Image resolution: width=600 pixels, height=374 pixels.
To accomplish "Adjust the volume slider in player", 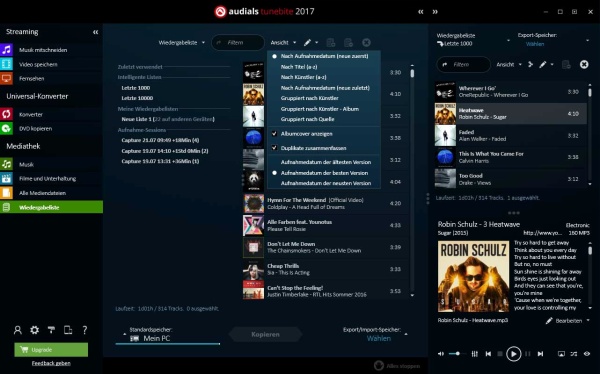I will pyautogui.click(x=456, y=354).
